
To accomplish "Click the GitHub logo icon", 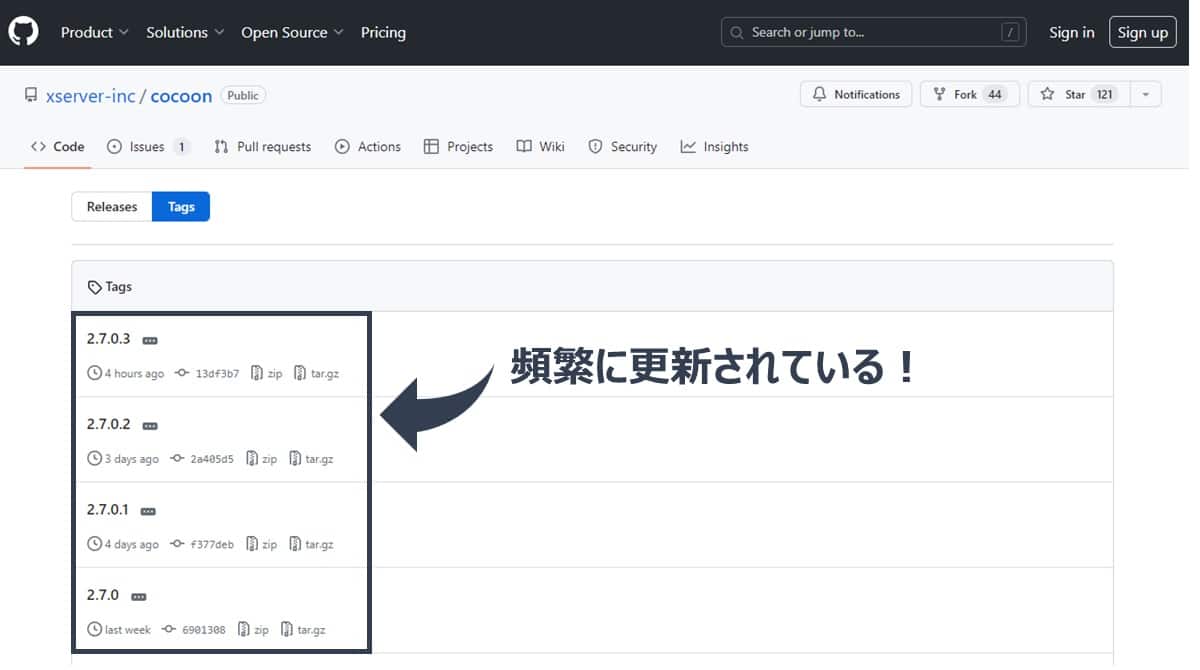I will pos(23,32).
